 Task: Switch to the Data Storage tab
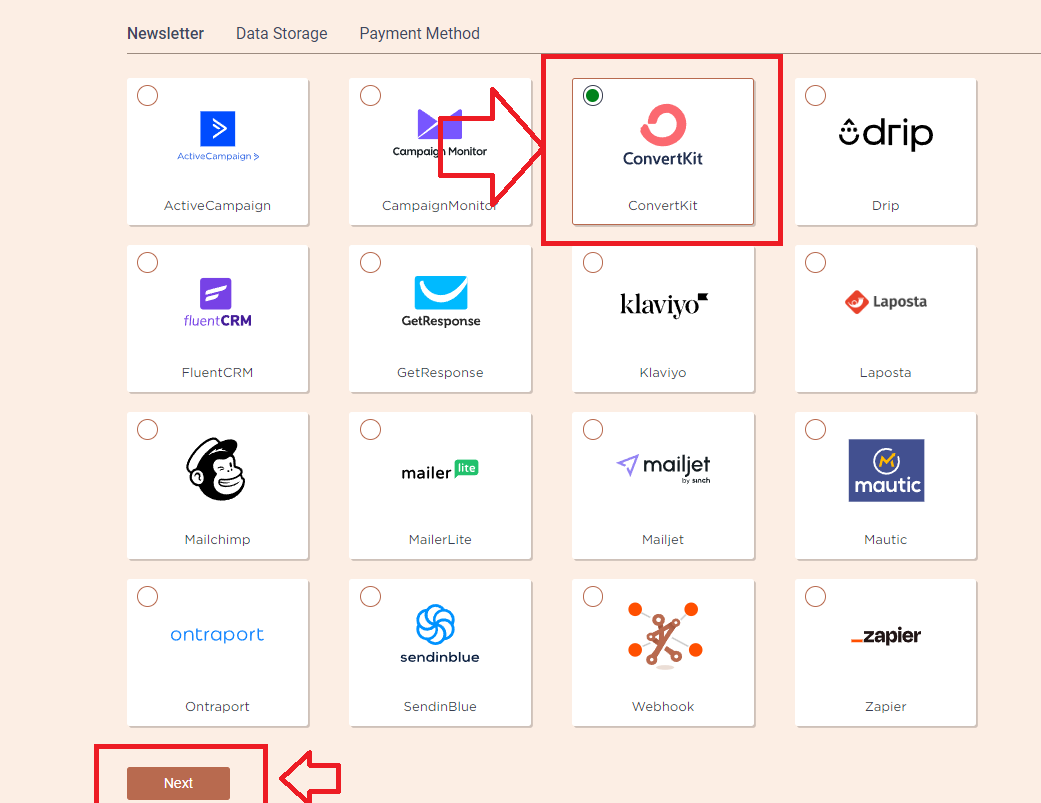click(x=281, y=33)
